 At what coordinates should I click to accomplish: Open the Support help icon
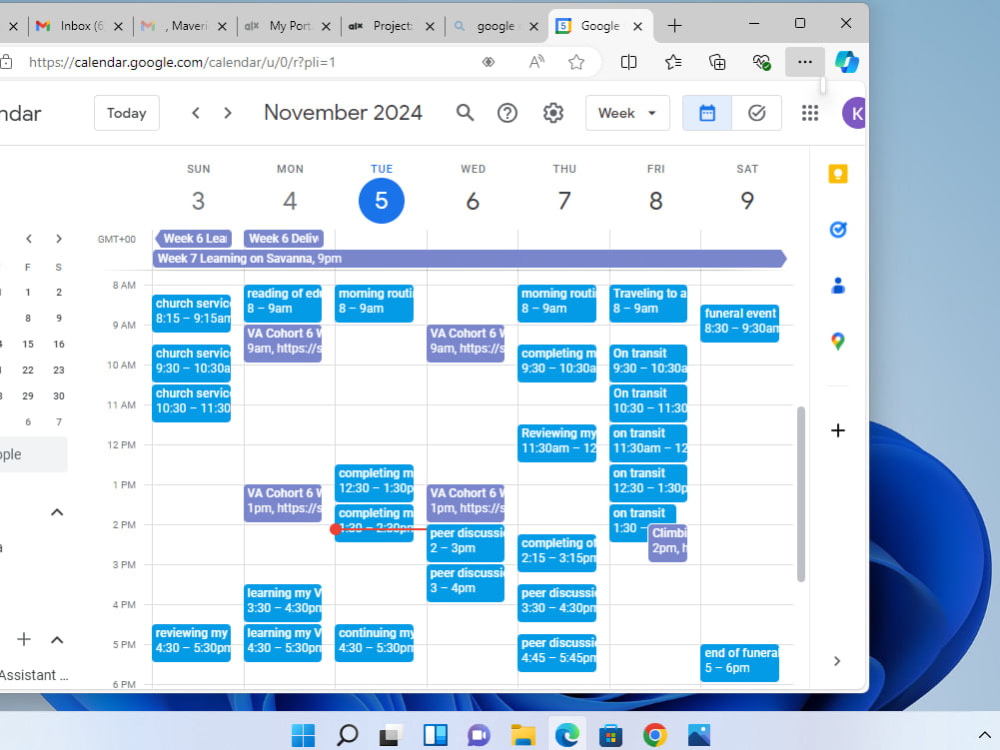(x=507, y=113)
